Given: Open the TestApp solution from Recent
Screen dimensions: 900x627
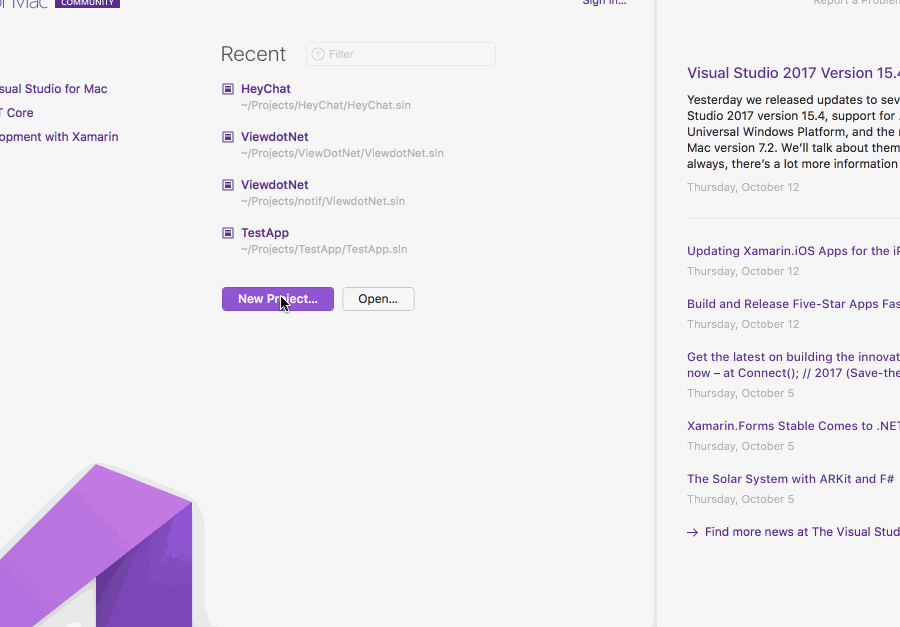Looking at the screenshot, I should (264, 233).
